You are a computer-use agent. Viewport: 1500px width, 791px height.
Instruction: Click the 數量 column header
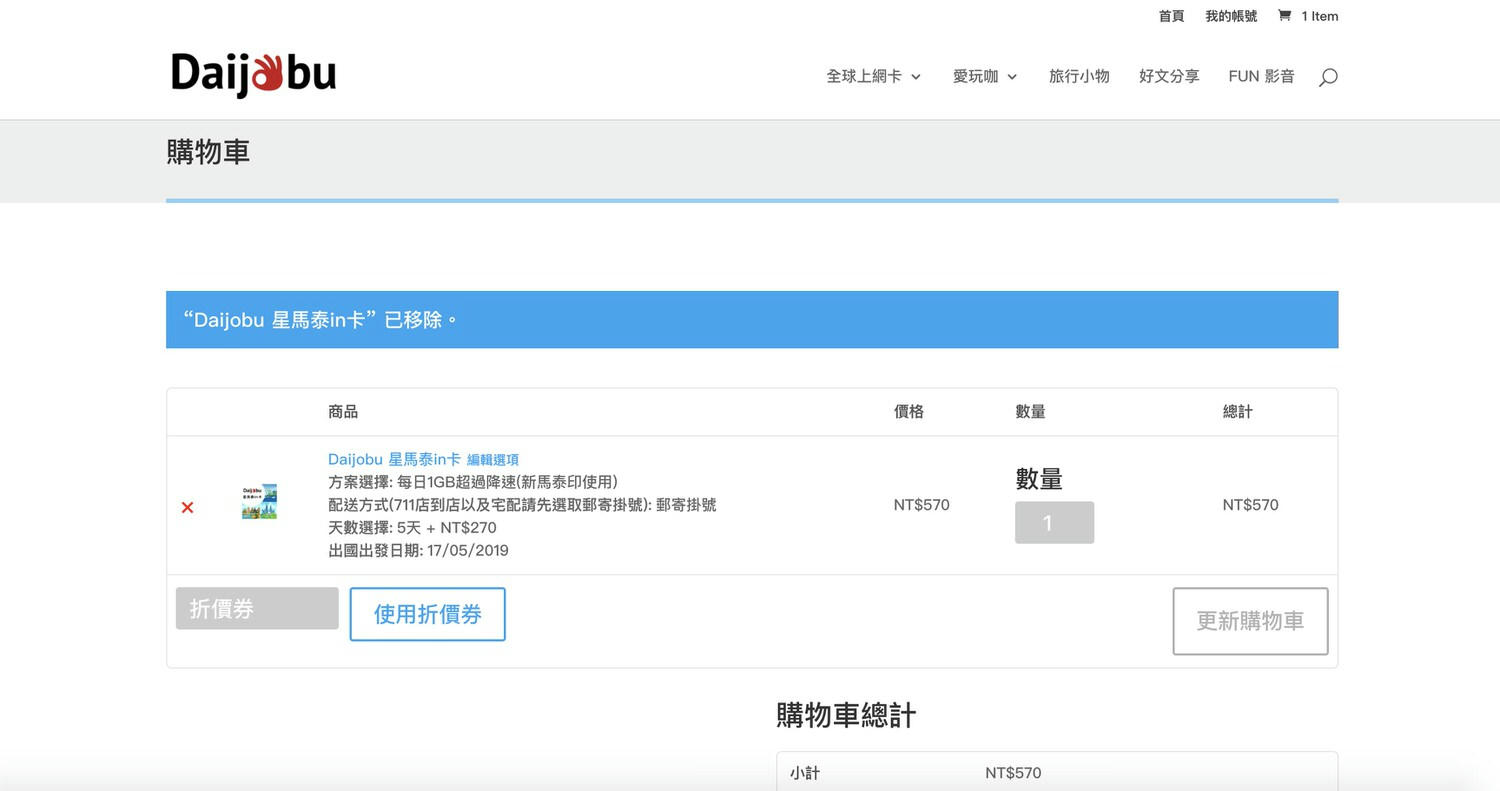click(x=1030, y=412)
